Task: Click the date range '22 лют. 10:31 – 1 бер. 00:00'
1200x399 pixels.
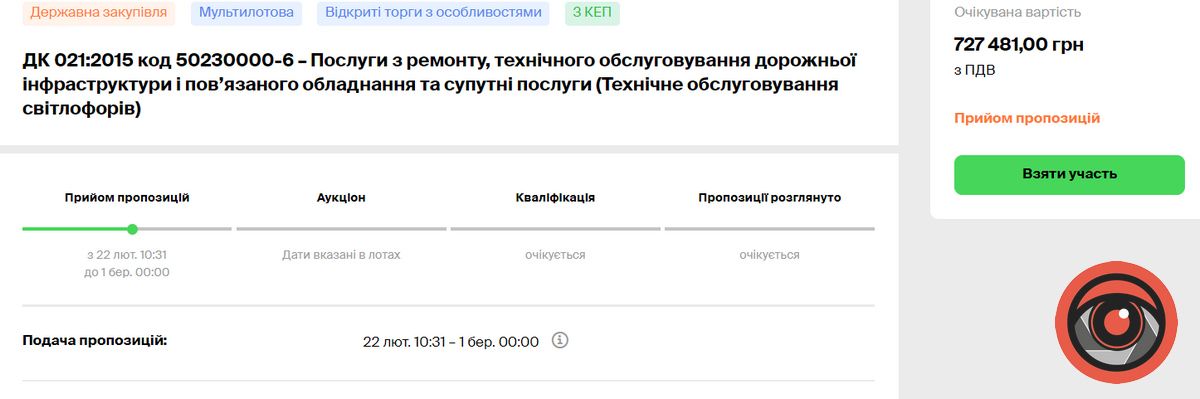Action: (x=451, y=342)
